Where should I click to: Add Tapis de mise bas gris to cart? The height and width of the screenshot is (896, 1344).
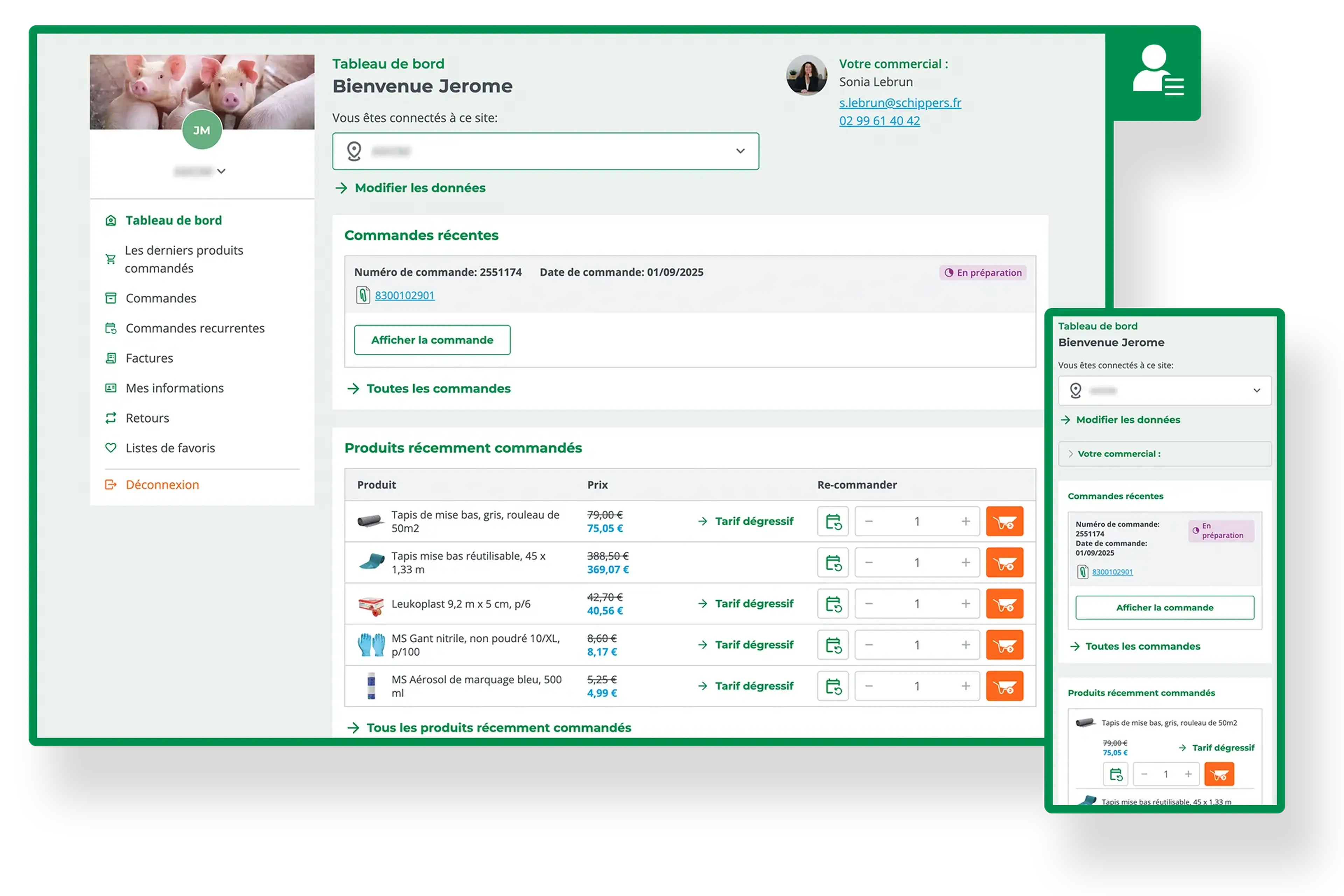(1004, 521)
